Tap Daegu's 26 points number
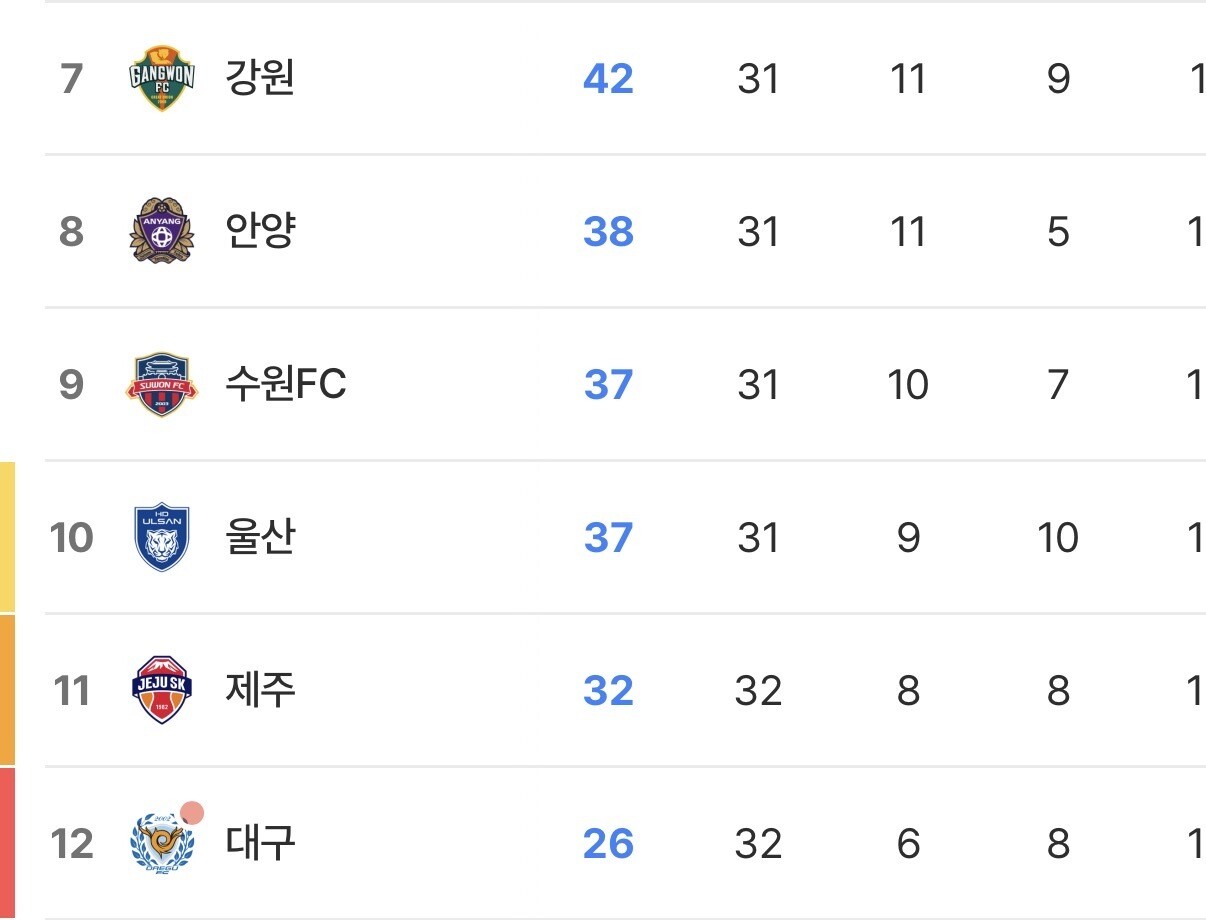Viewport: 1206px width, 920px height. [x=608, y=844]
